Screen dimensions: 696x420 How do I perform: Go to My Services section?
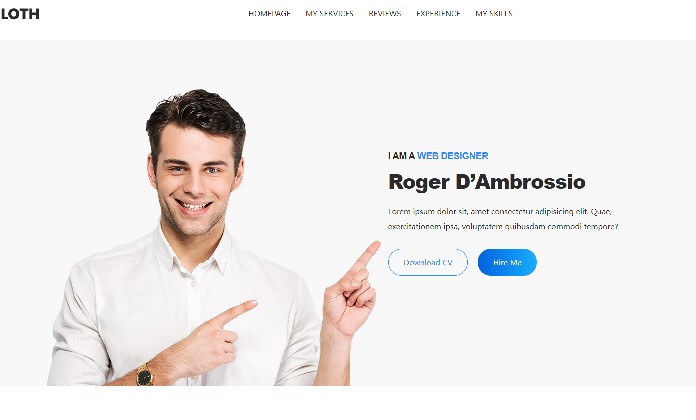tap(329, 13)
